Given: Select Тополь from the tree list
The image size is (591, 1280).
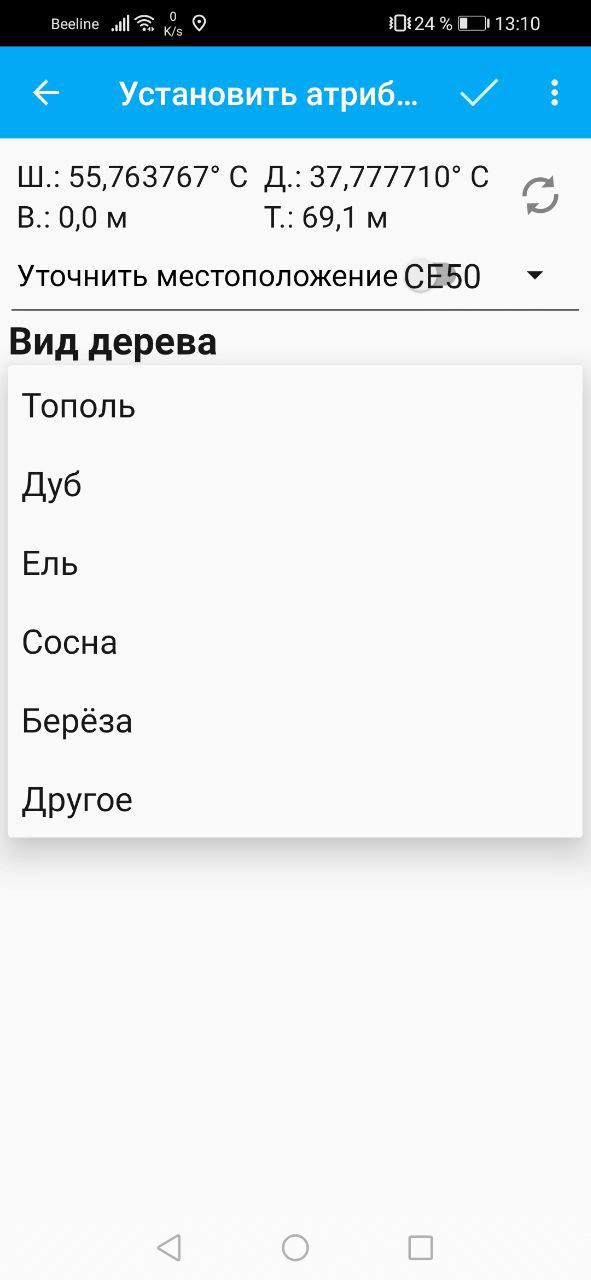Looking at the screenshot, I should click(77, 406).
